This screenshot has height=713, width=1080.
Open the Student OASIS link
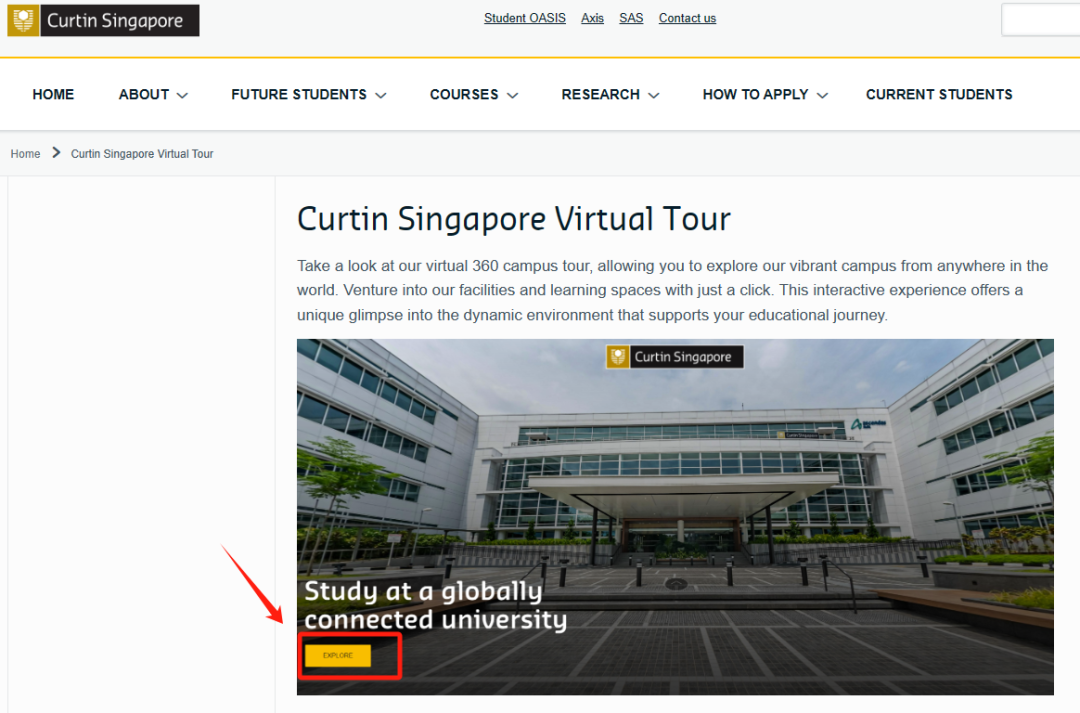pos(525,18)
